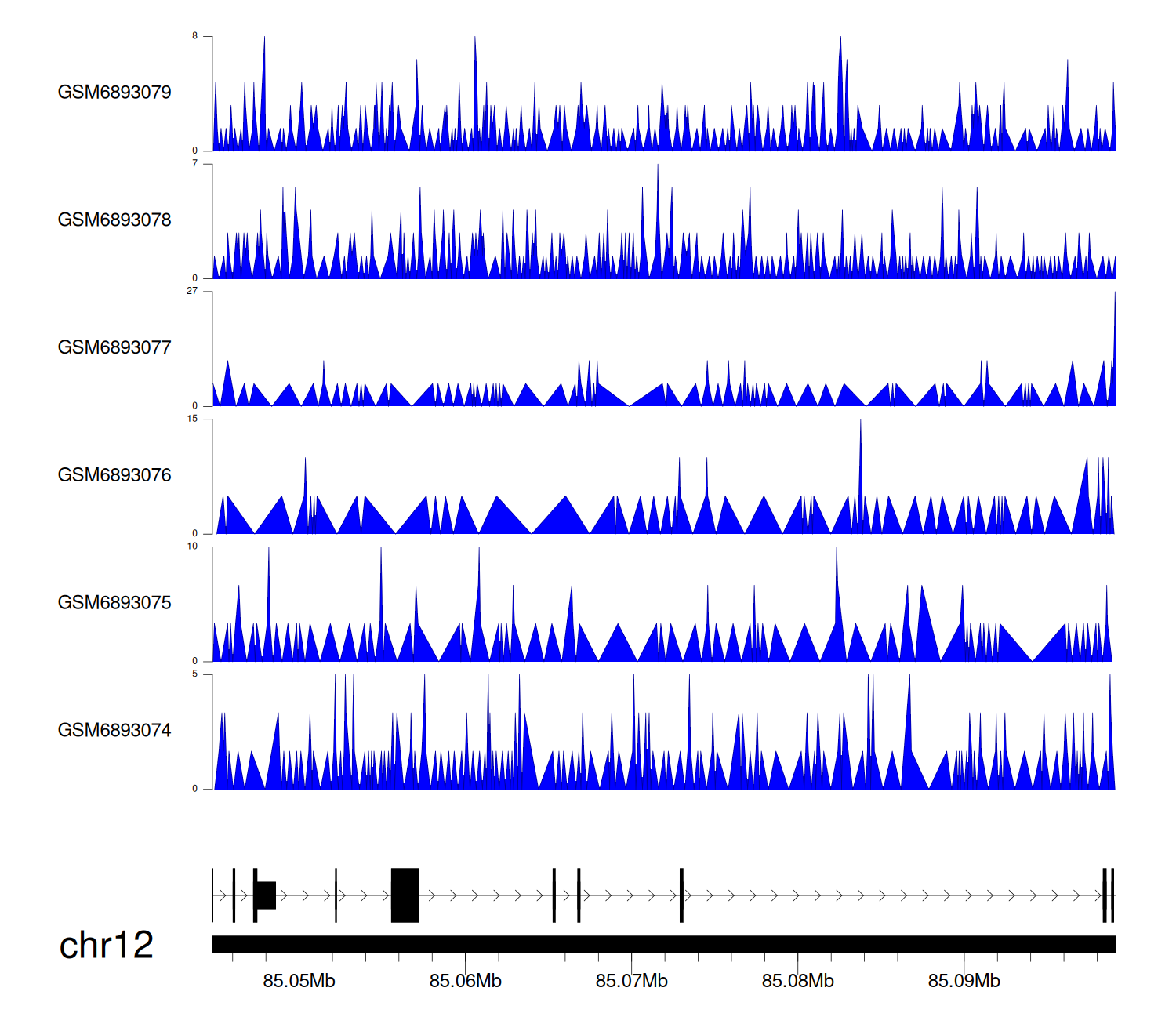Click the y-axis maximum value 27
This screenshot has height=1035, width=1176.
click(192, 291)
